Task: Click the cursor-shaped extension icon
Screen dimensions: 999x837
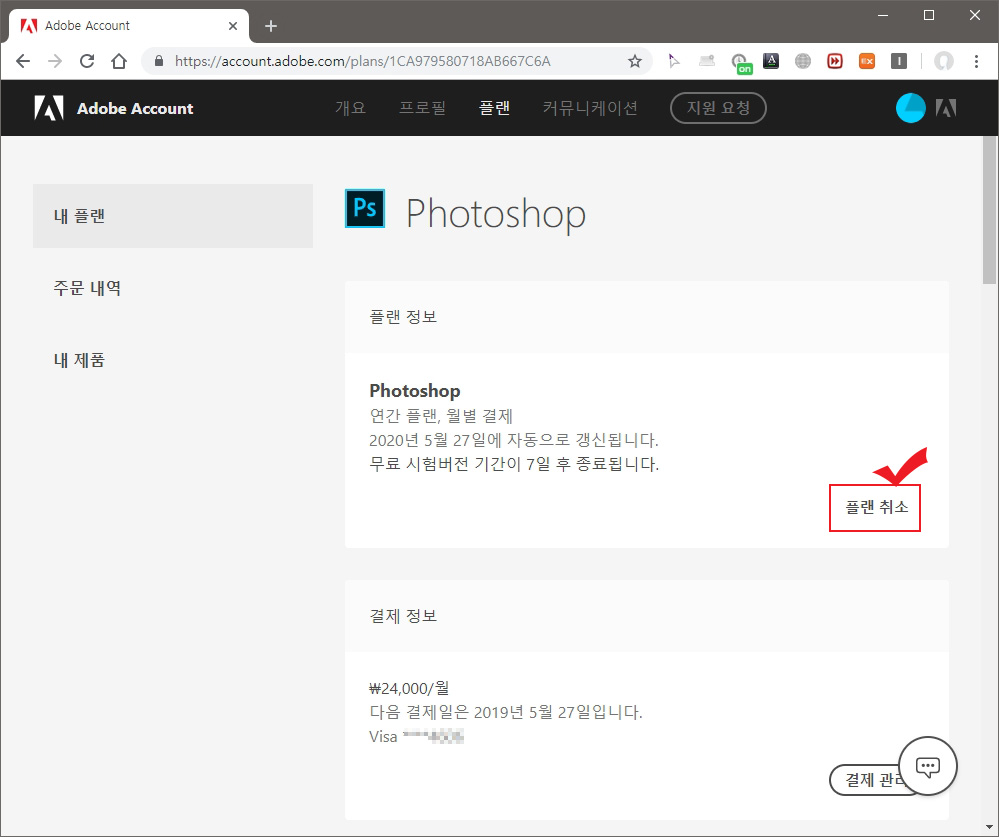Action: [674, 61]
